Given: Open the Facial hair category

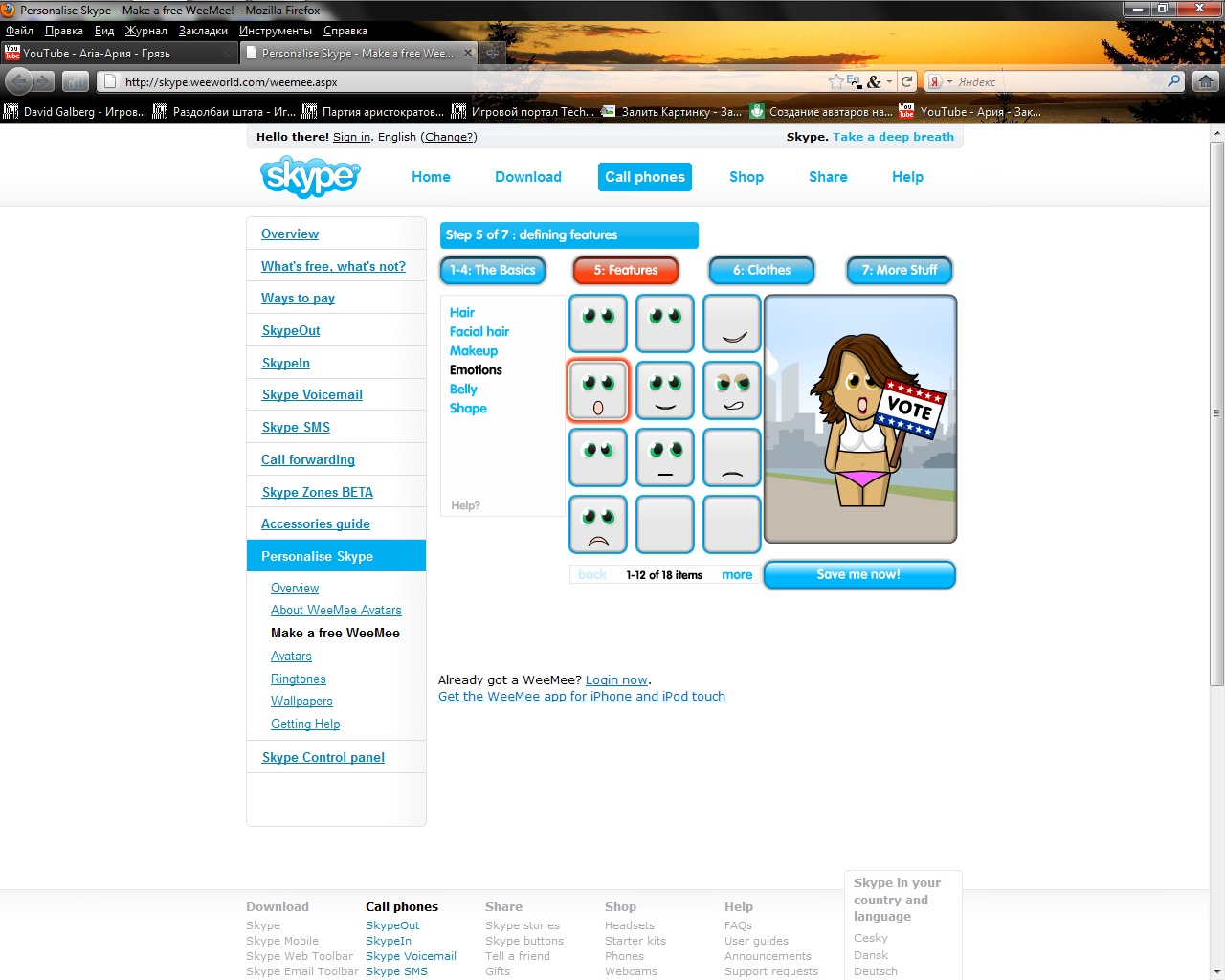Looking at the screenshot, I should tap(479, 332).
